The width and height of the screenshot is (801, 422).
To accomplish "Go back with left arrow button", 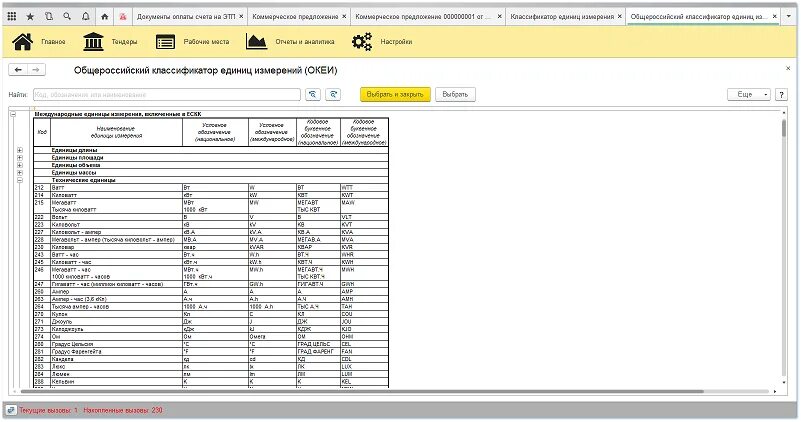I will click(18, 69).
